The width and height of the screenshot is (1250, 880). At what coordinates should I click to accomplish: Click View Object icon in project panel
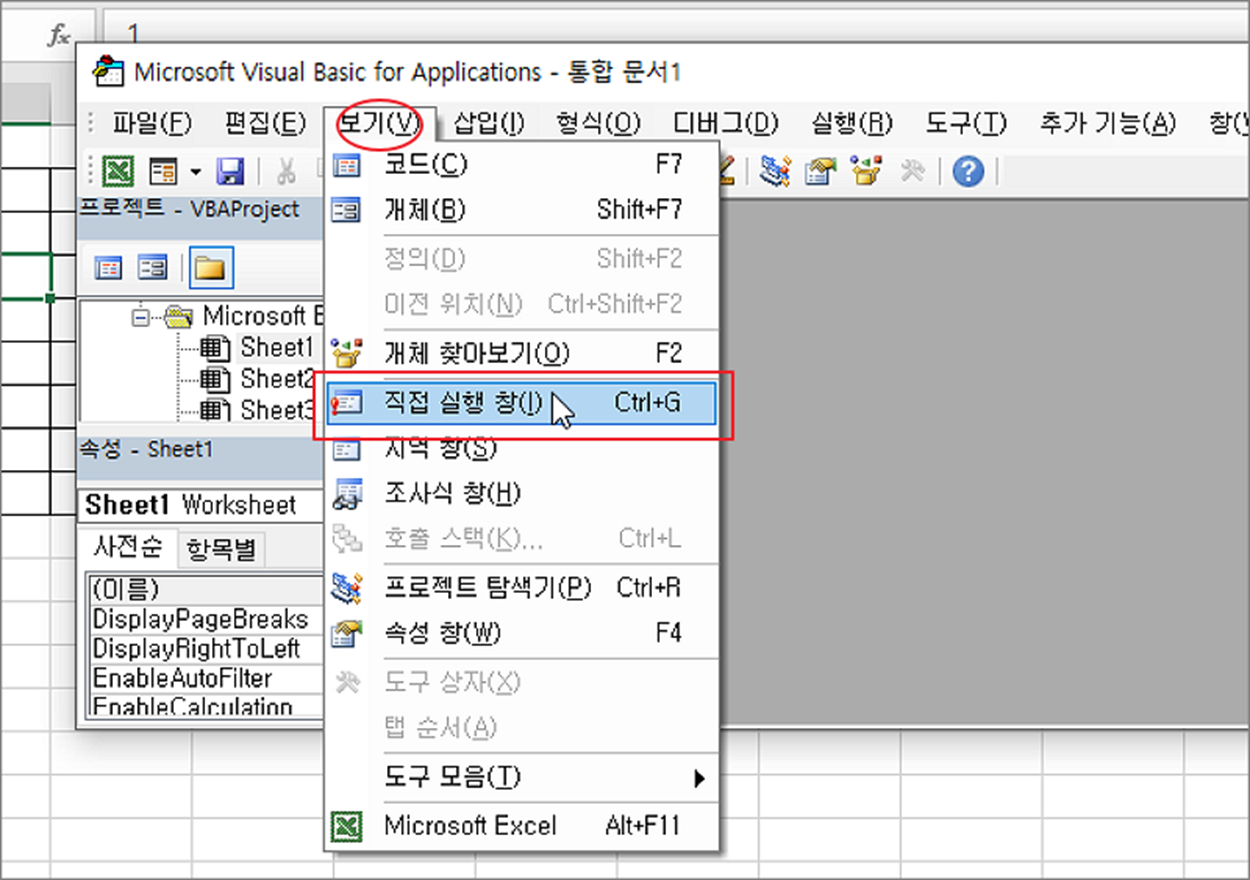[152, 267]
